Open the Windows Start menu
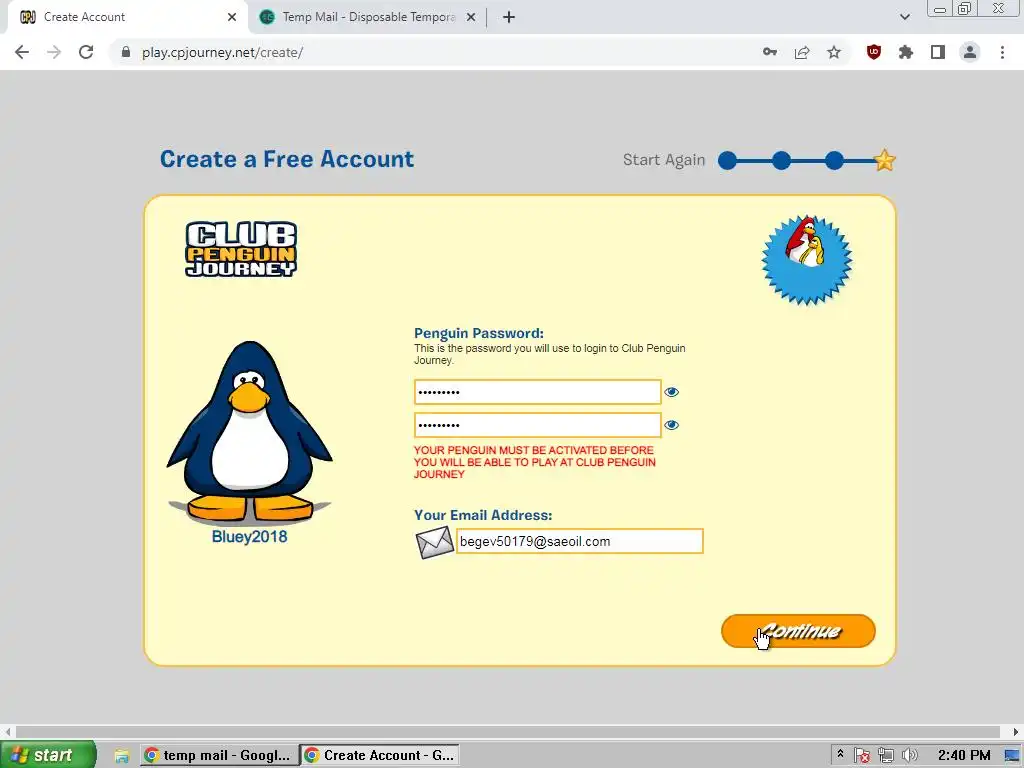The height and width of the screenshot is (768, 1024). point(48,755)
